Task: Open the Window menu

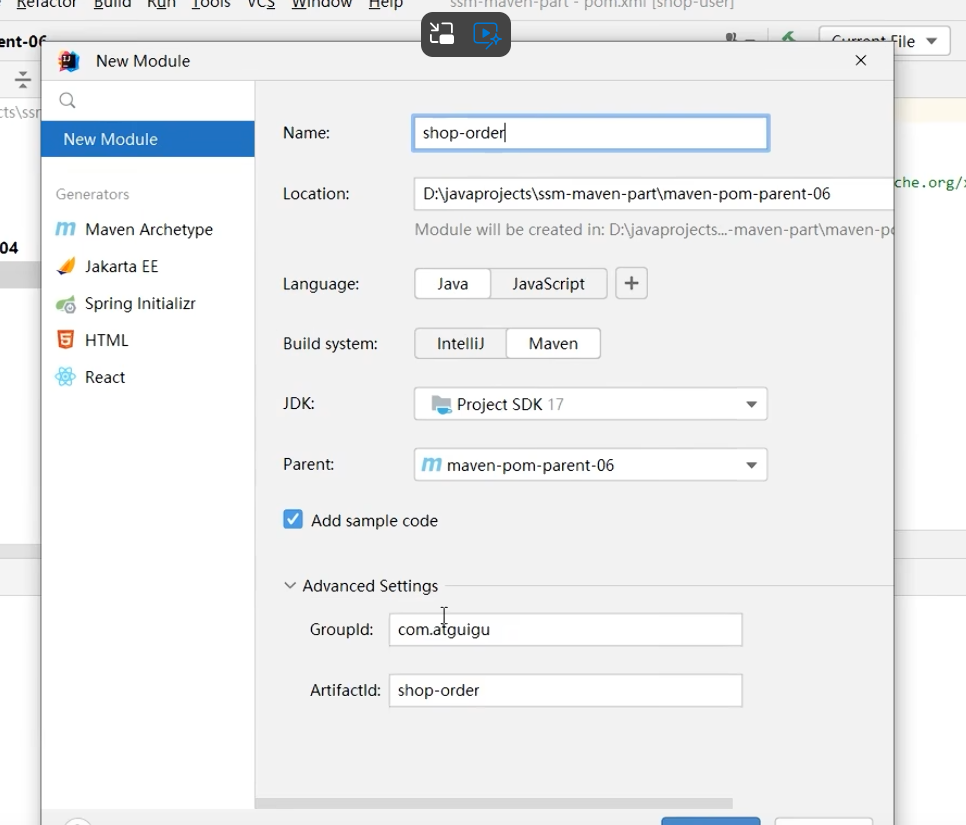Action: (x=322, y=4)
